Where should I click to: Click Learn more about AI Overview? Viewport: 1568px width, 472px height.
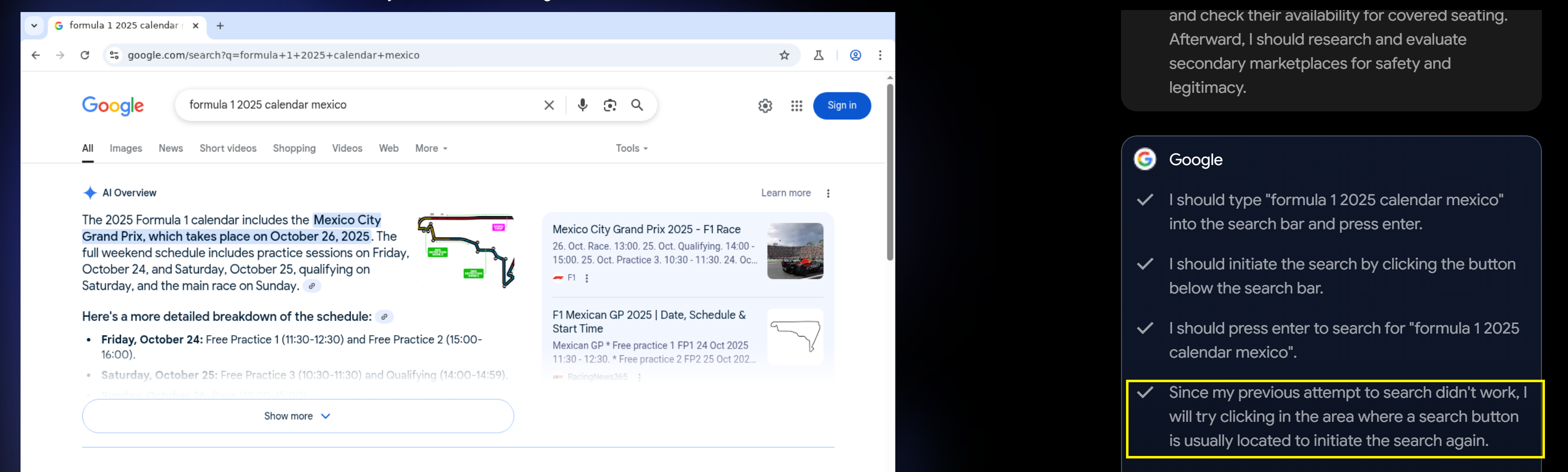[x=786, y=193]
